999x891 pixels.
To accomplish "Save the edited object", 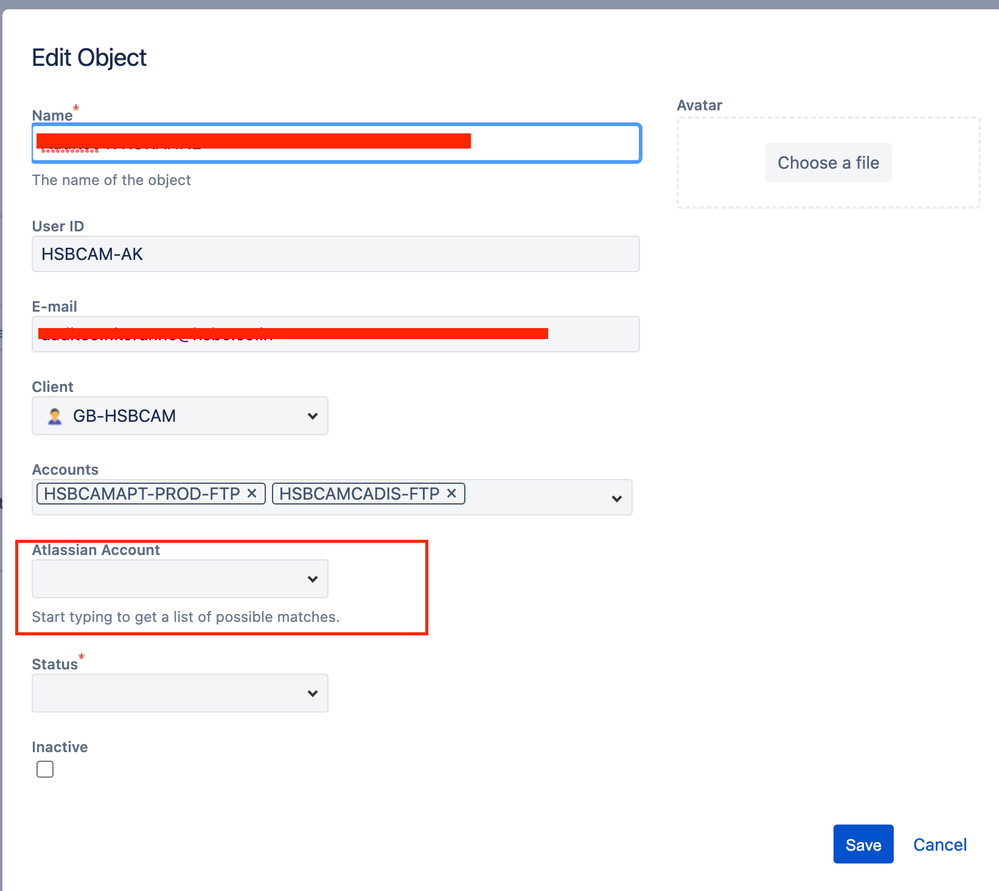I will click(863, 844).
